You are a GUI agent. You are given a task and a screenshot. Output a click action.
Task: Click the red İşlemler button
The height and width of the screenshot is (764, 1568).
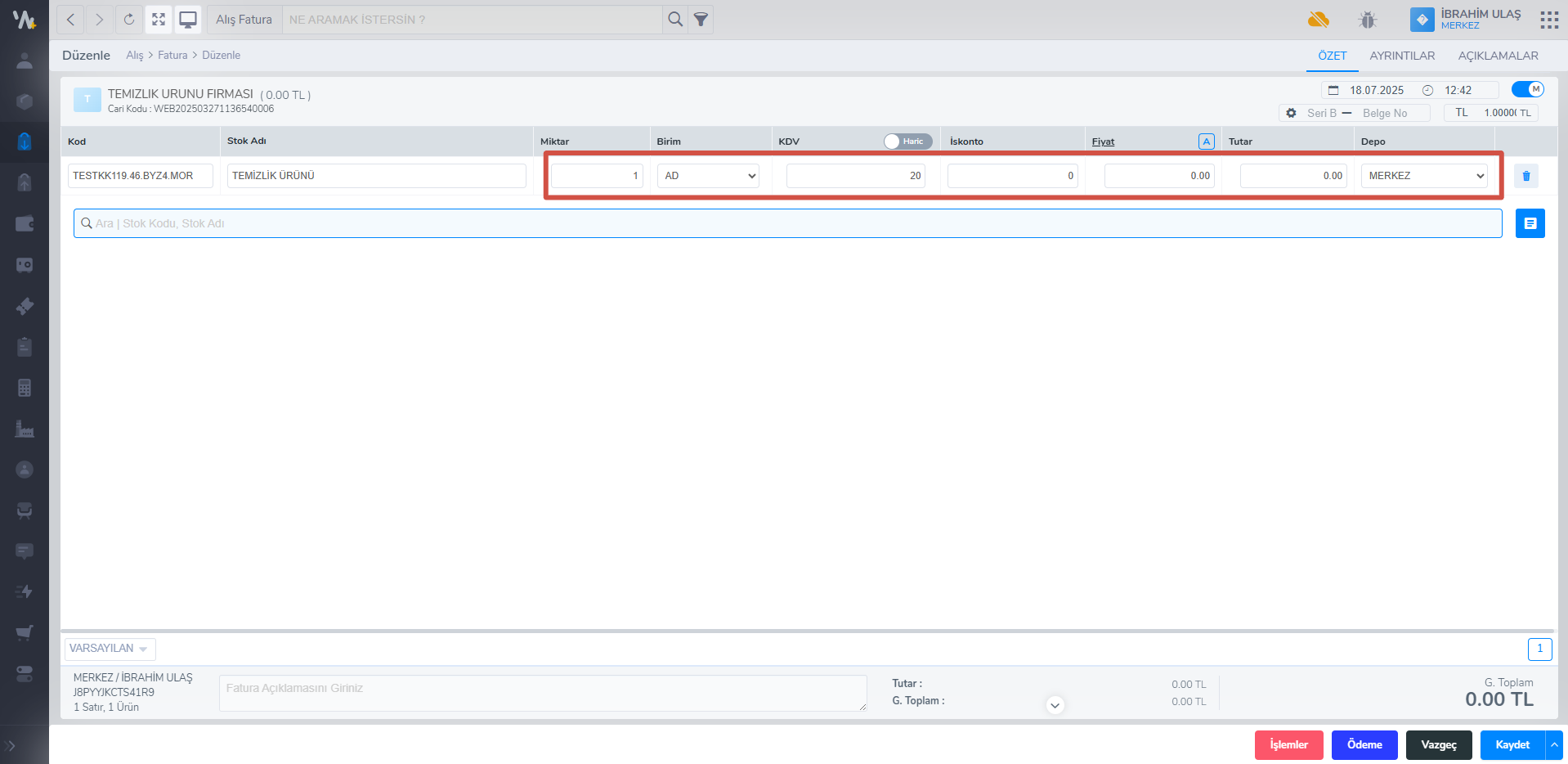coord(1288,745)
